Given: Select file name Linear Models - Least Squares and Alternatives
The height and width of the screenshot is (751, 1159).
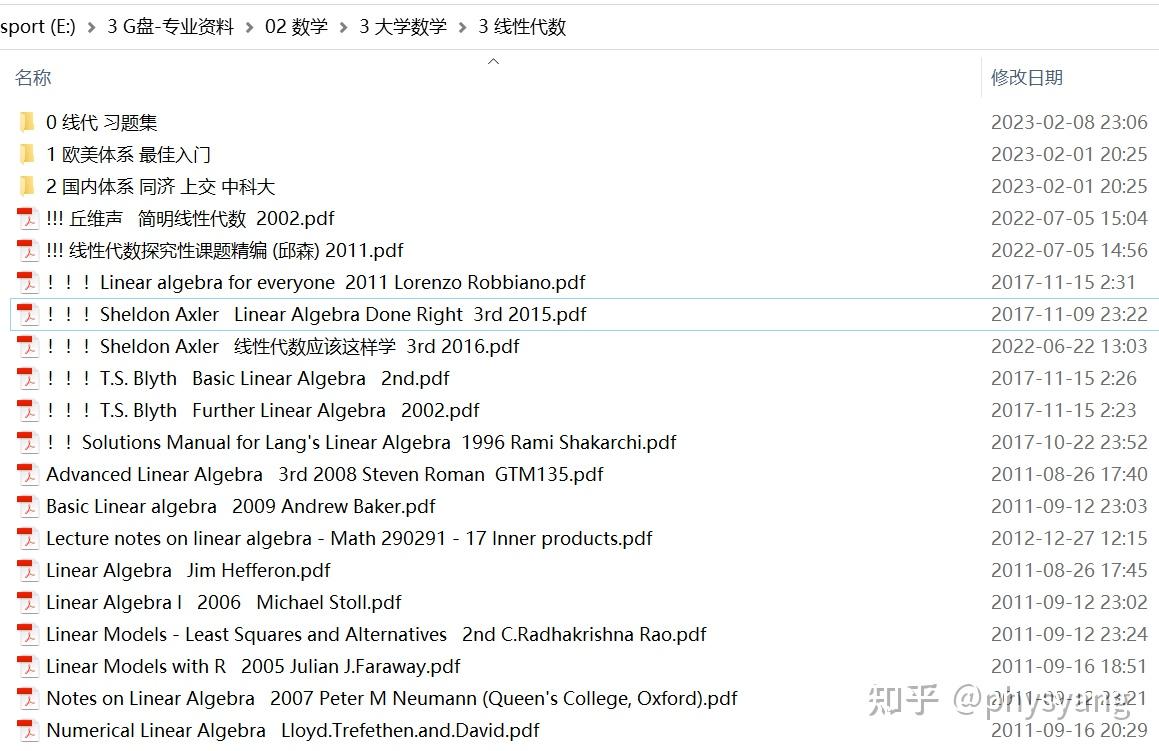Looking at the screenshot, I should [x=376, y=634].
